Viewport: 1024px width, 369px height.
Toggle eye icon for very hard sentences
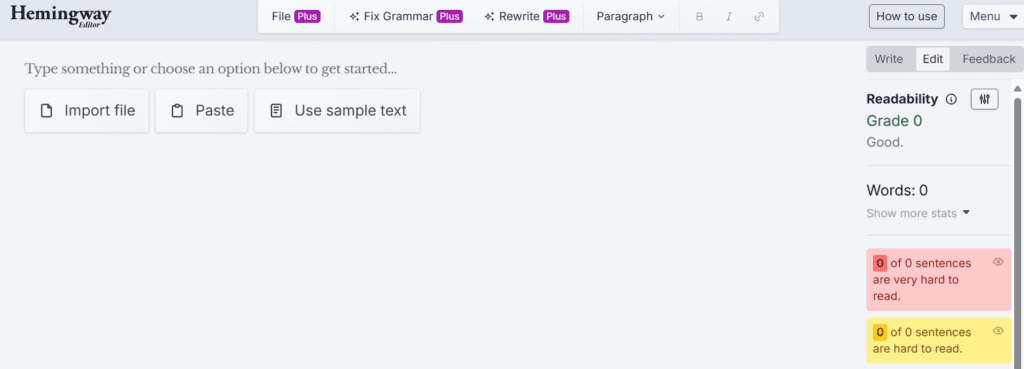998,262
